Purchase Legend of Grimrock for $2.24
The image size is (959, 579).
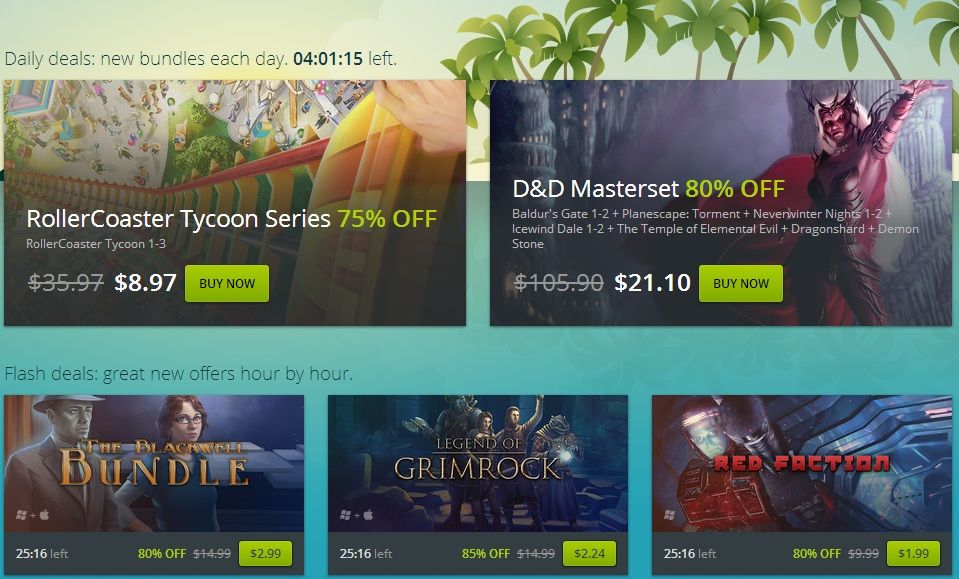coord(590,553)
